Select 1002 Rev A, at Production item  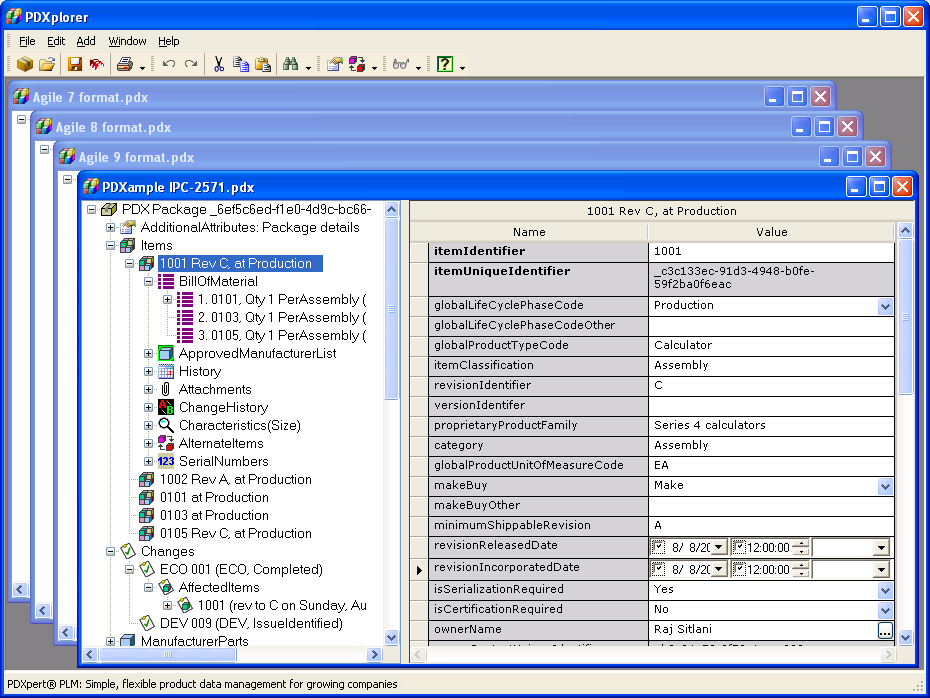coord(235,479)
